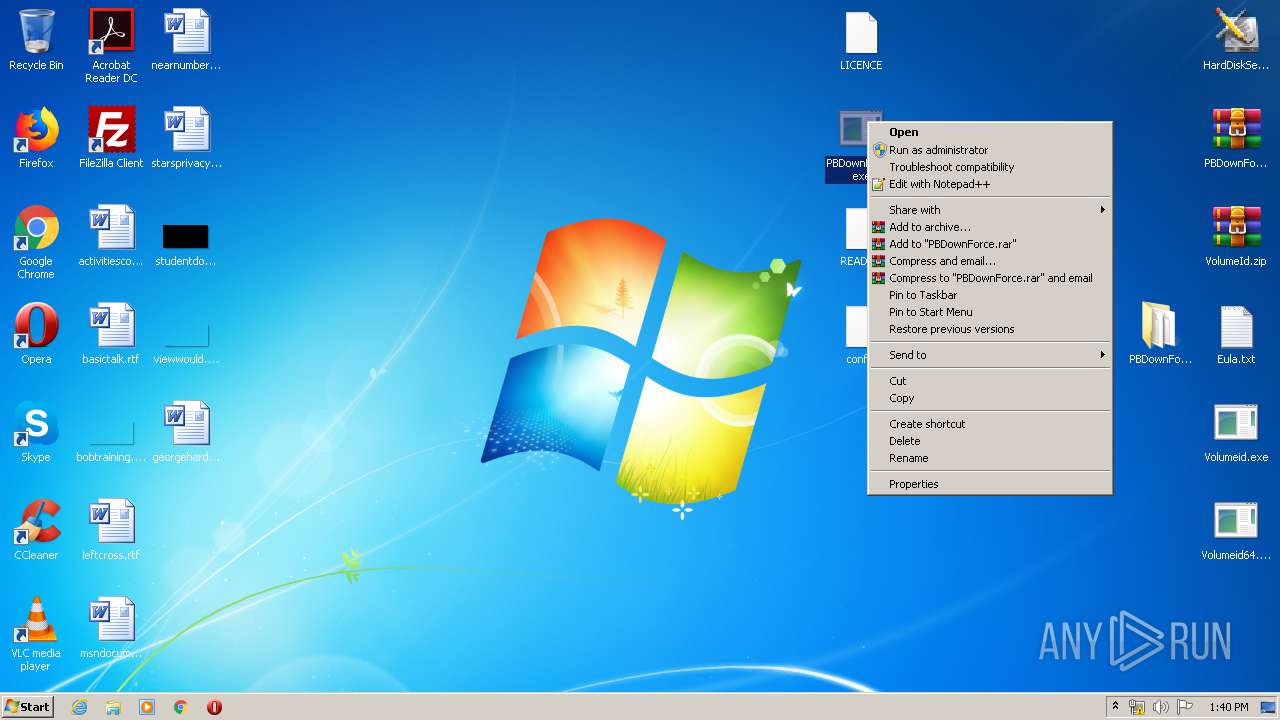Choose Properties in context menu
The height and width of the screenshot is (720, 1280).
(x=990, y=484)
